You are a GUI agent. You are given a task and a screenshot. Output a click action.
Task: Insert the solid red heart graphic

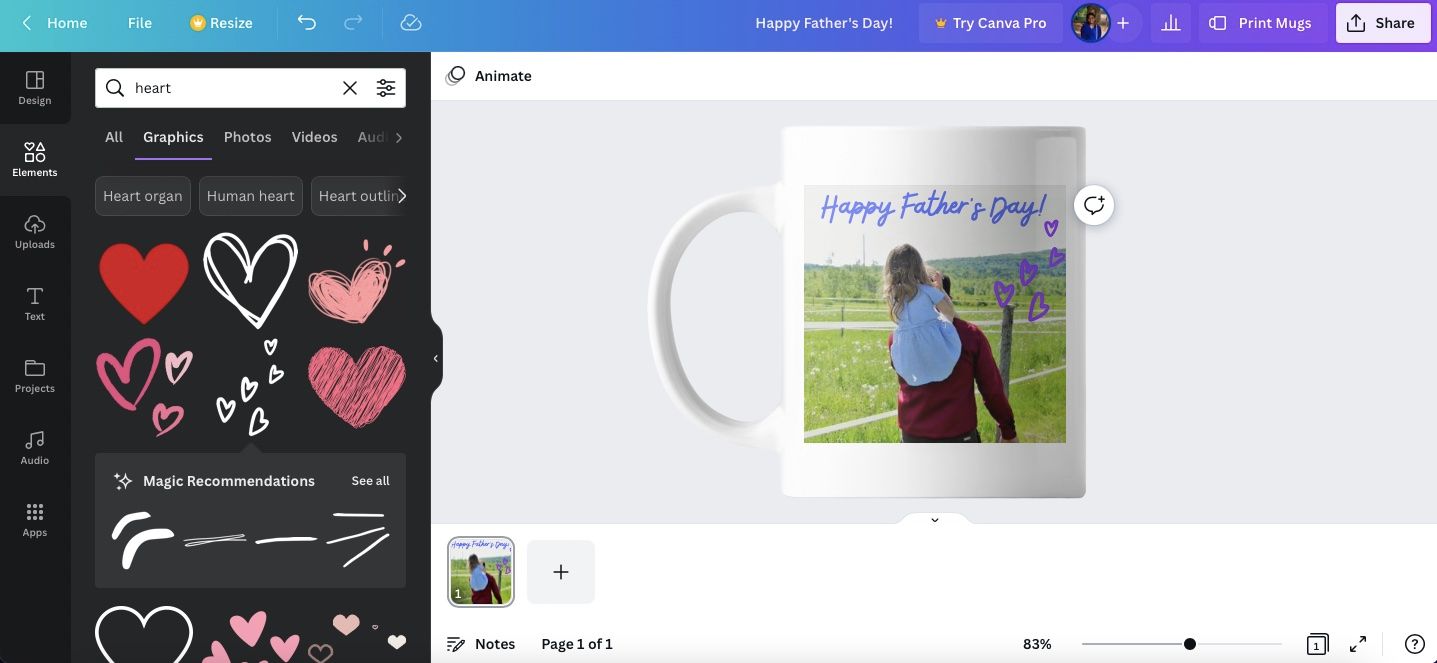pos(144,282)
